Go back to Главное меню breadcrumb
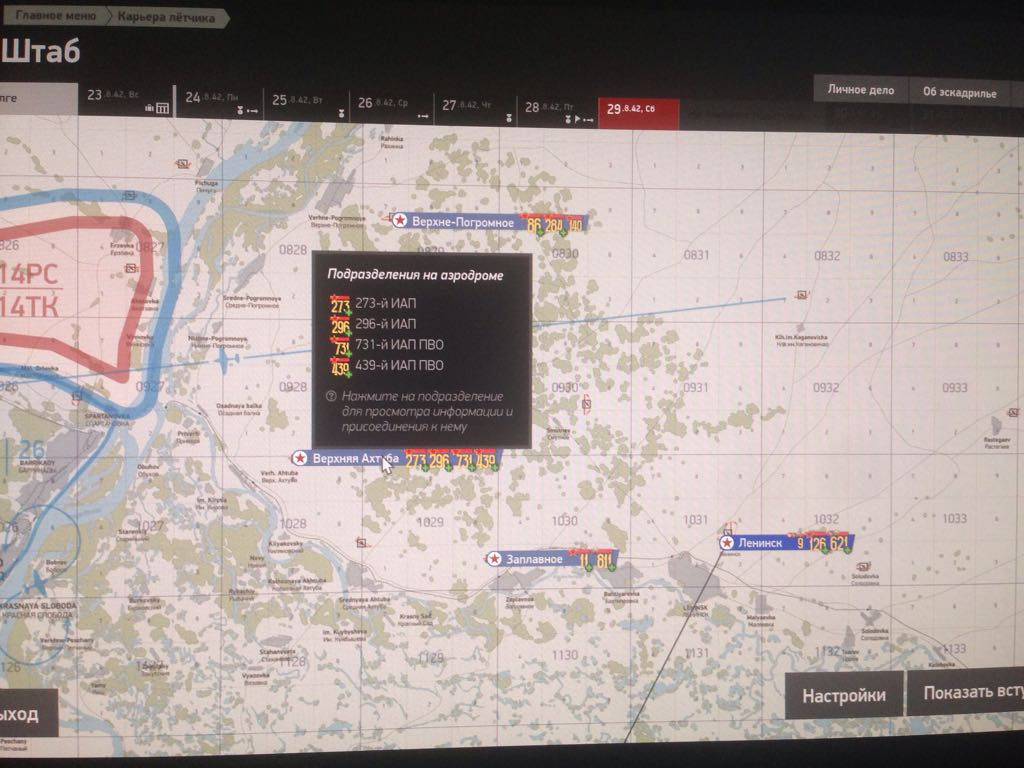The image size is (1024, 768). (x=55, y=16)
